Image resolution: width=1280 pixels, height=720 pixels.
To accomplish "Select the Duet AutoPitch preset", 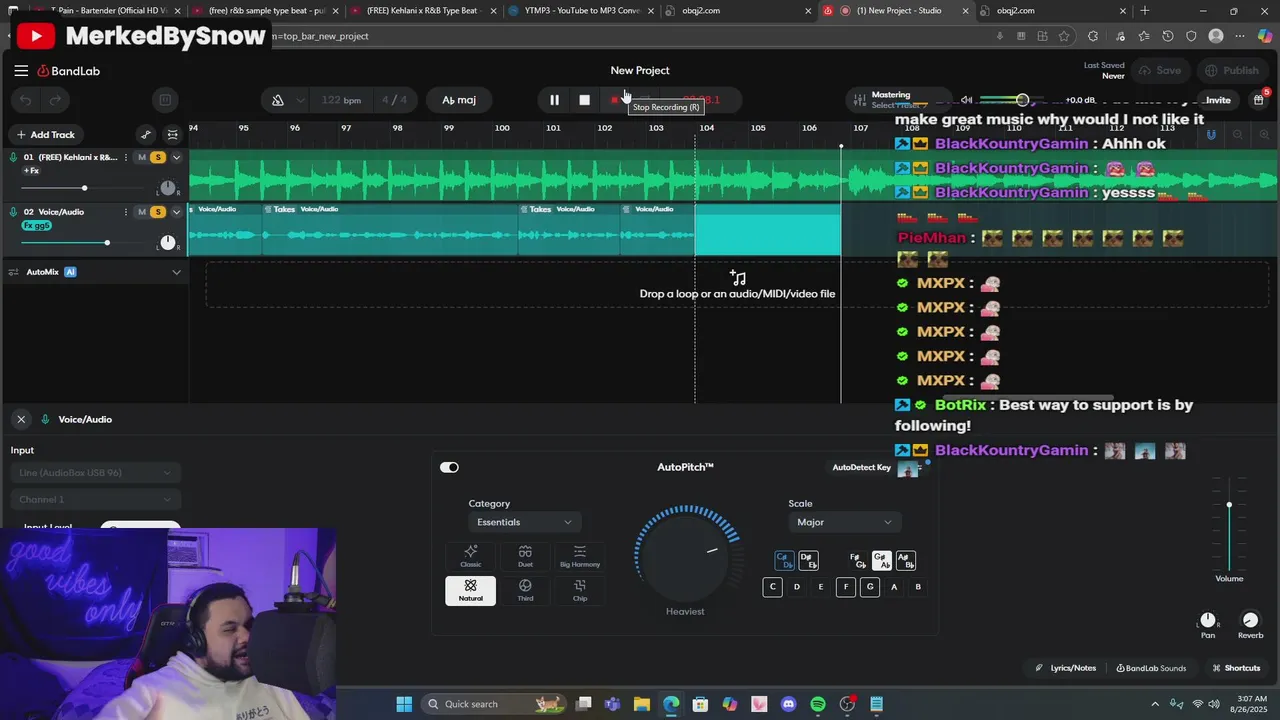I will (x=525, y=557).
